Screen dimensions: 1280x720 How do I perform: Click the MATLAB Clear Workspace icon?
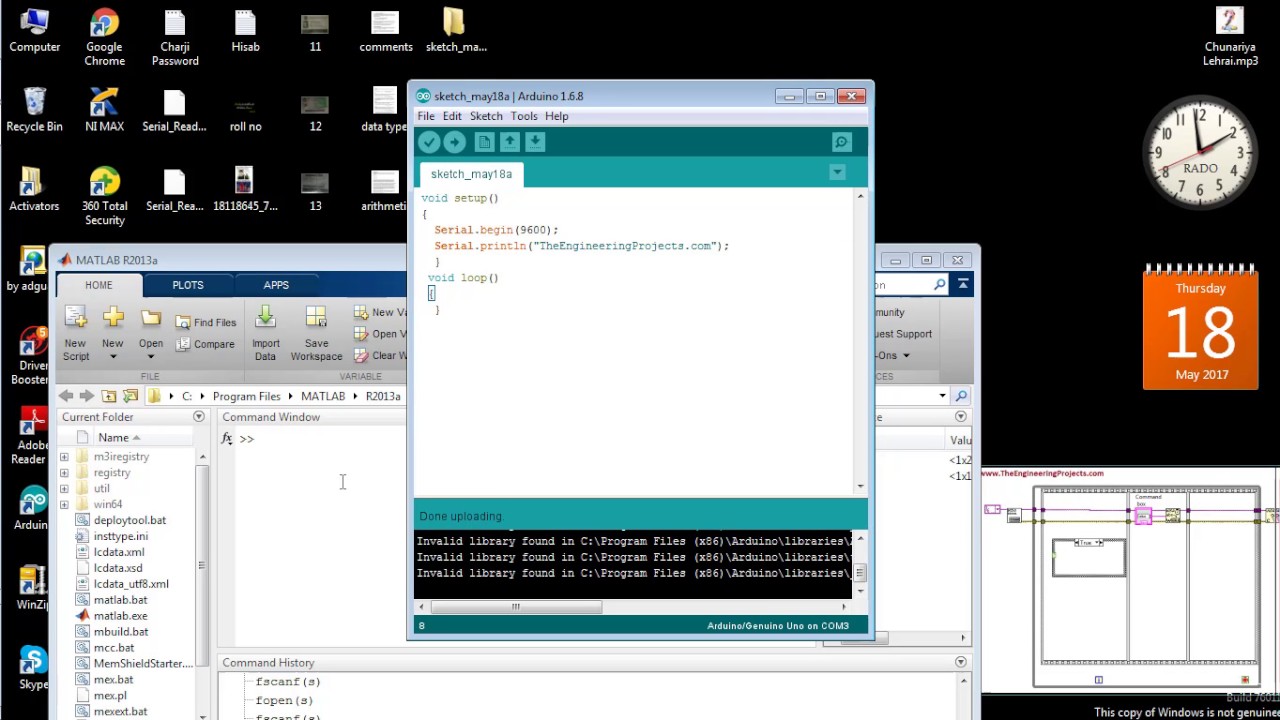click(x=361, y=355)
